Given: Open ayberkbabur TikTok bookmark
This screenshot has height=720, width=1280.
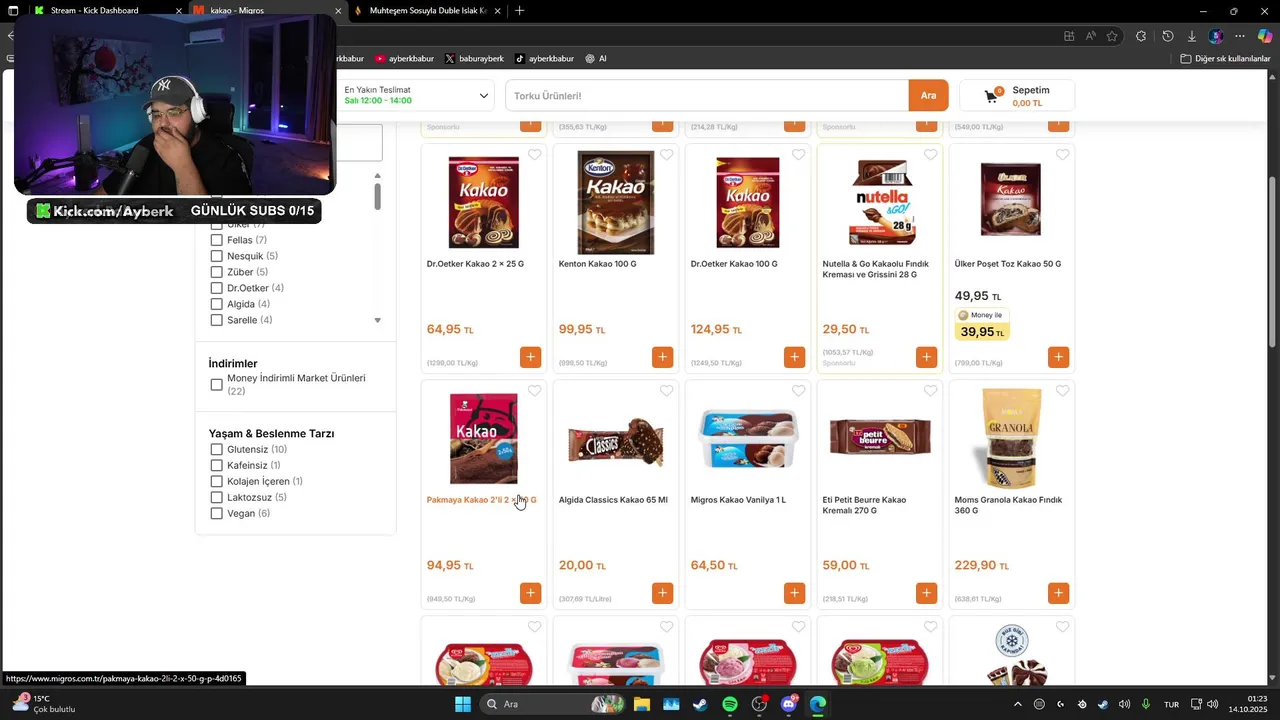Looking at the screenshot, I should [545, 59].
